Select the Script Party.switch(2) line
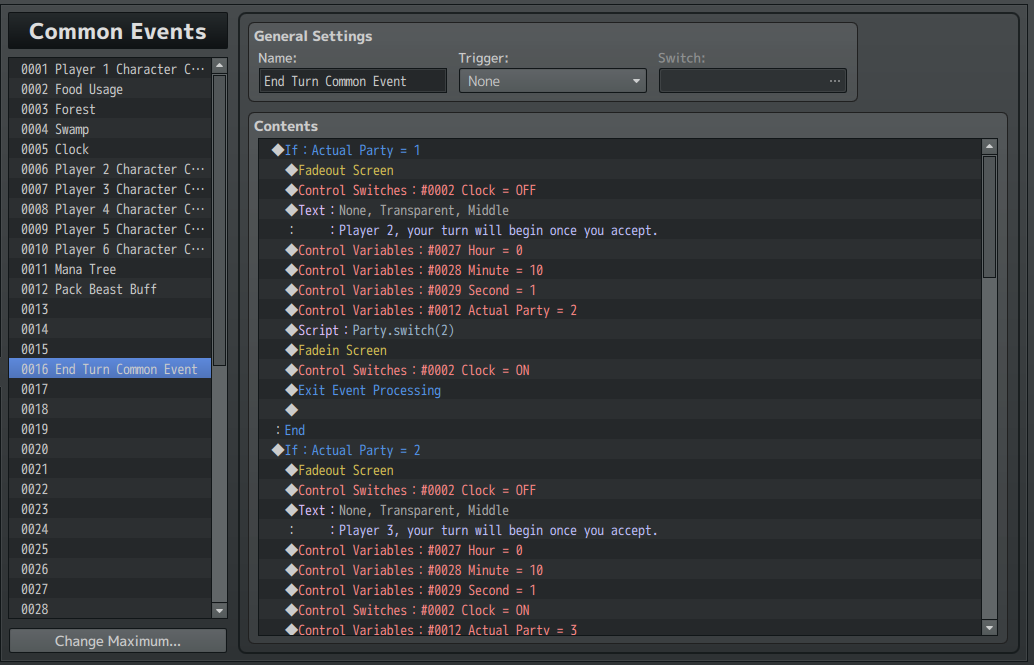This screenshot has height=665, width=1034. 619,330
